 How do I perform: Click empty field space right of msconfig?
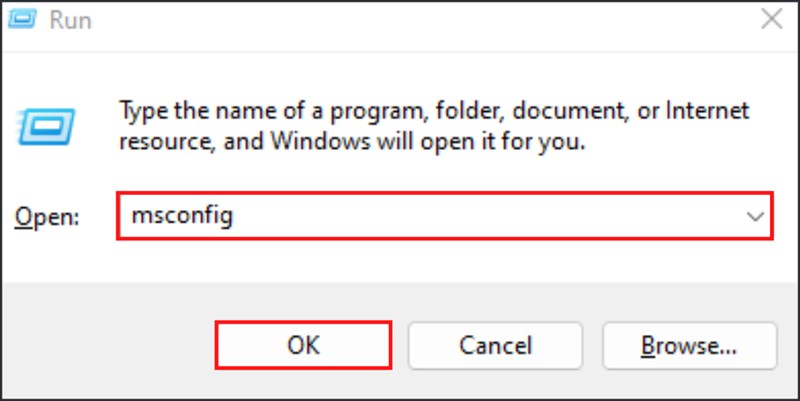pyautogui.click(x=485, y=216)
